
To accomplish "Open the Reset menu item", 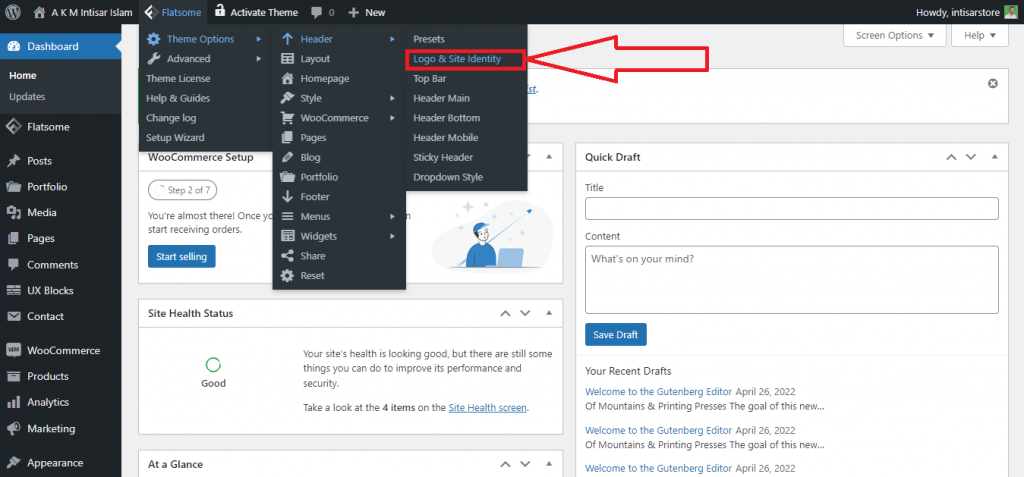I will [312, 276].
